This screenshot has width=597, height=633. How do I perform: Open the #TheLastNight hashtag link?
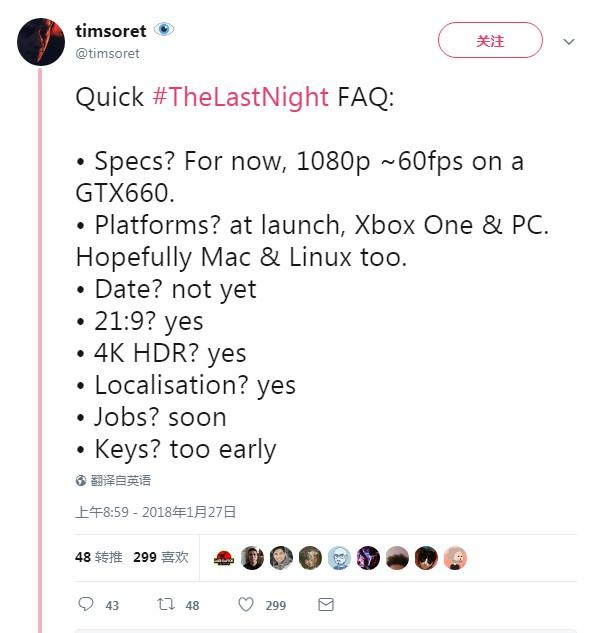point(241,97)
